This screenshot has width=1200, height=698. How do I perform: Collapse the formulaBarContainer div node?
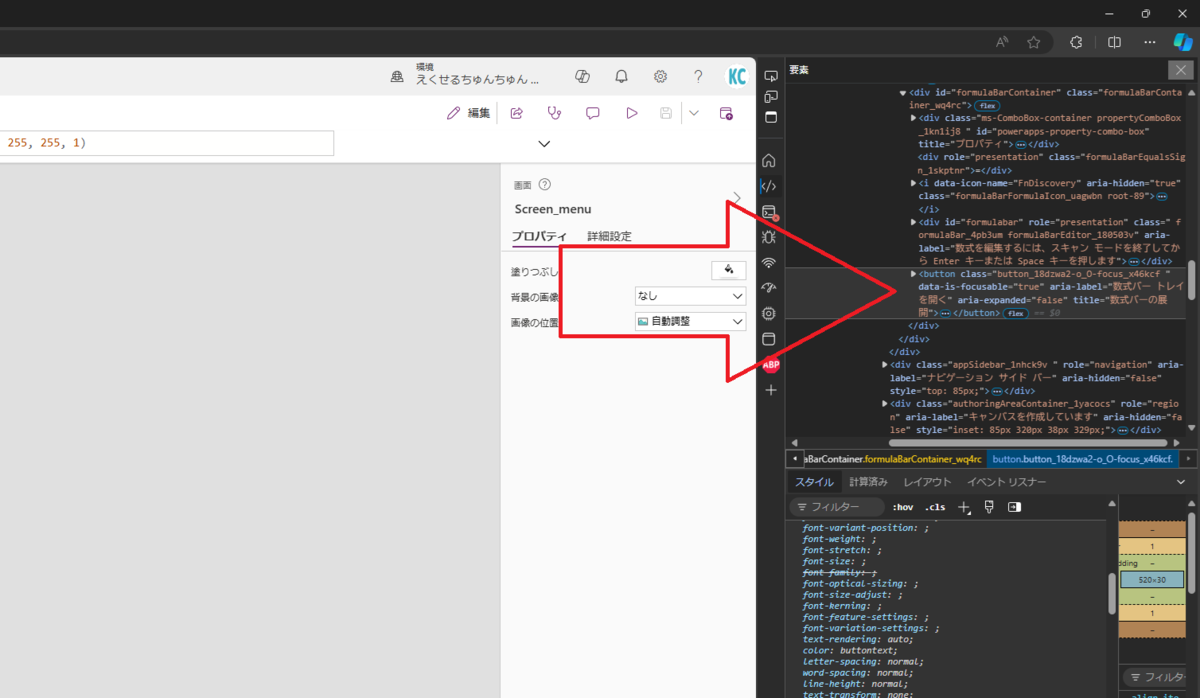[x=903, y=93]
